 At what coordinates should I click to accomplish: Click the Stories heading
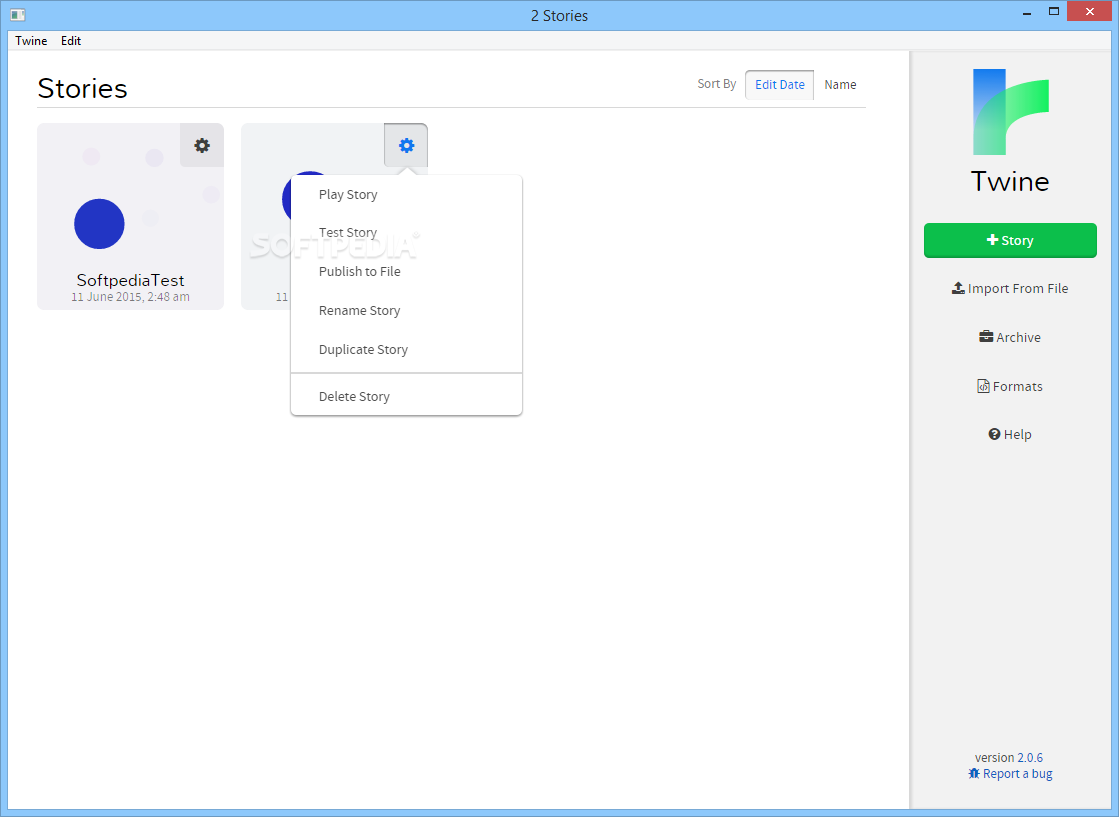tap(82, 88)
